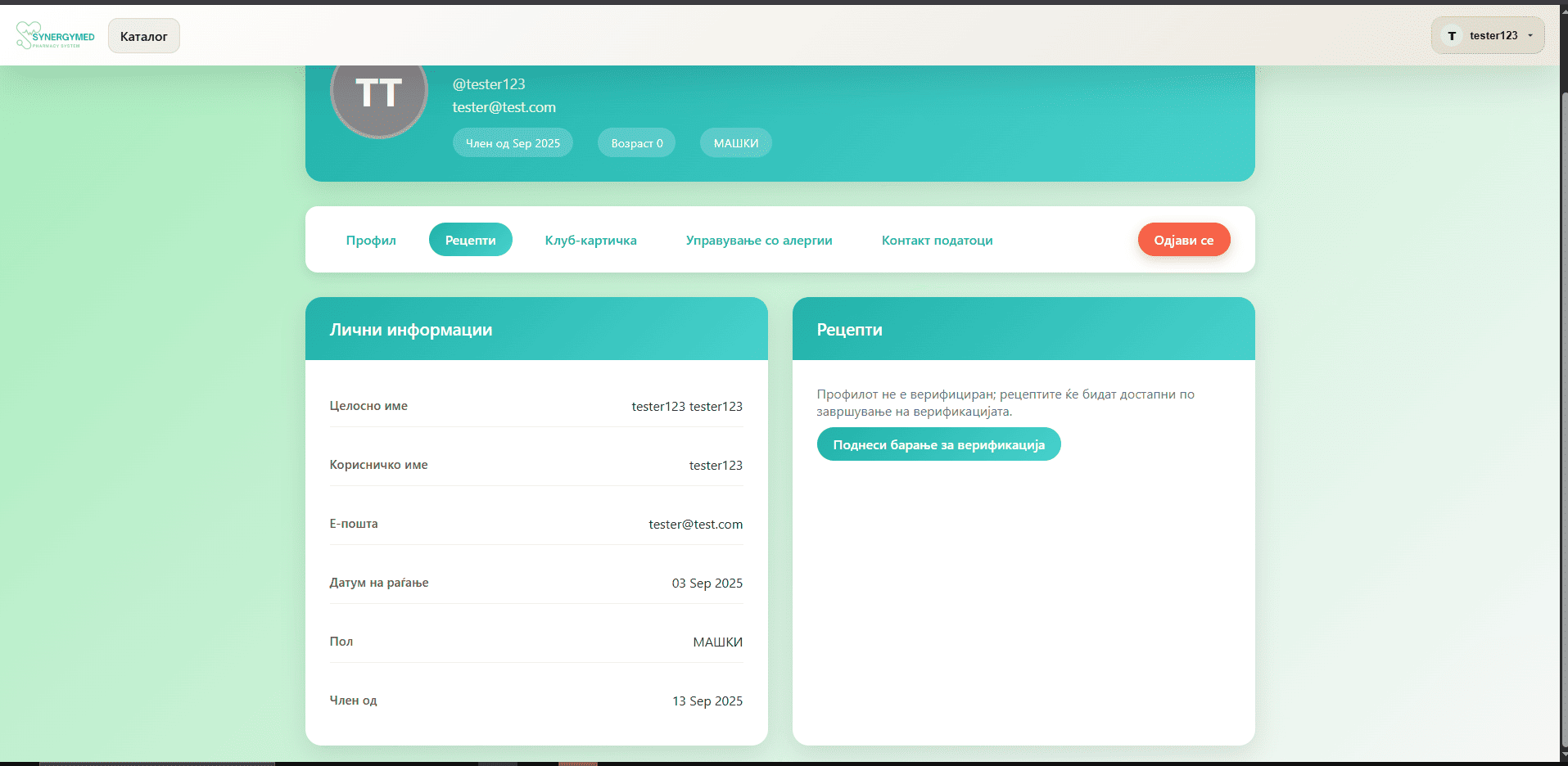Screen dimensions: 1568x766
Task: Click the @tester123 handle text
Action: pyautogui.click(x=489, y=84)
